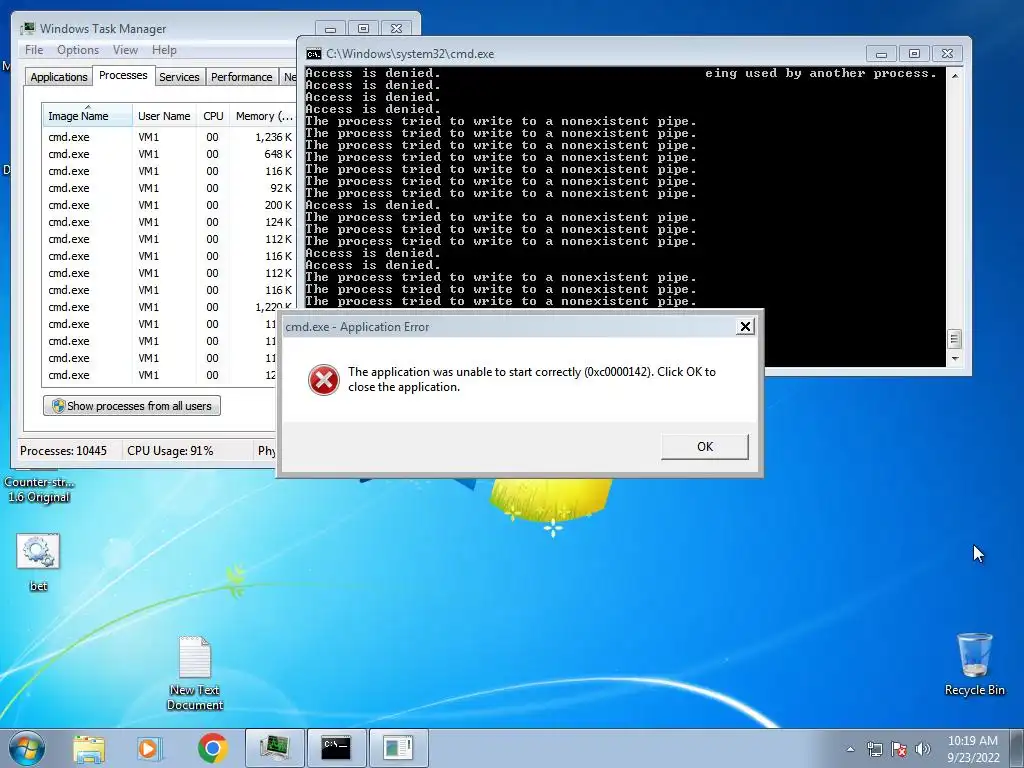Select the Processes tab
Image resolution: width=1024 pixels, height=768 pixels.
[x=123, y=75]
